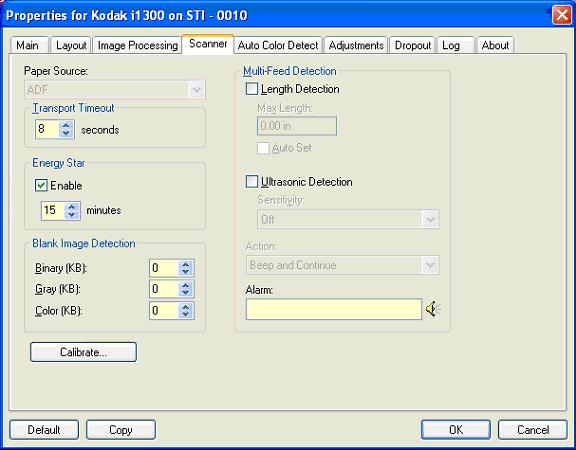Toggle the Length Detection checkbox
This screenshot has height=450, width=576.
click(252, 89)
